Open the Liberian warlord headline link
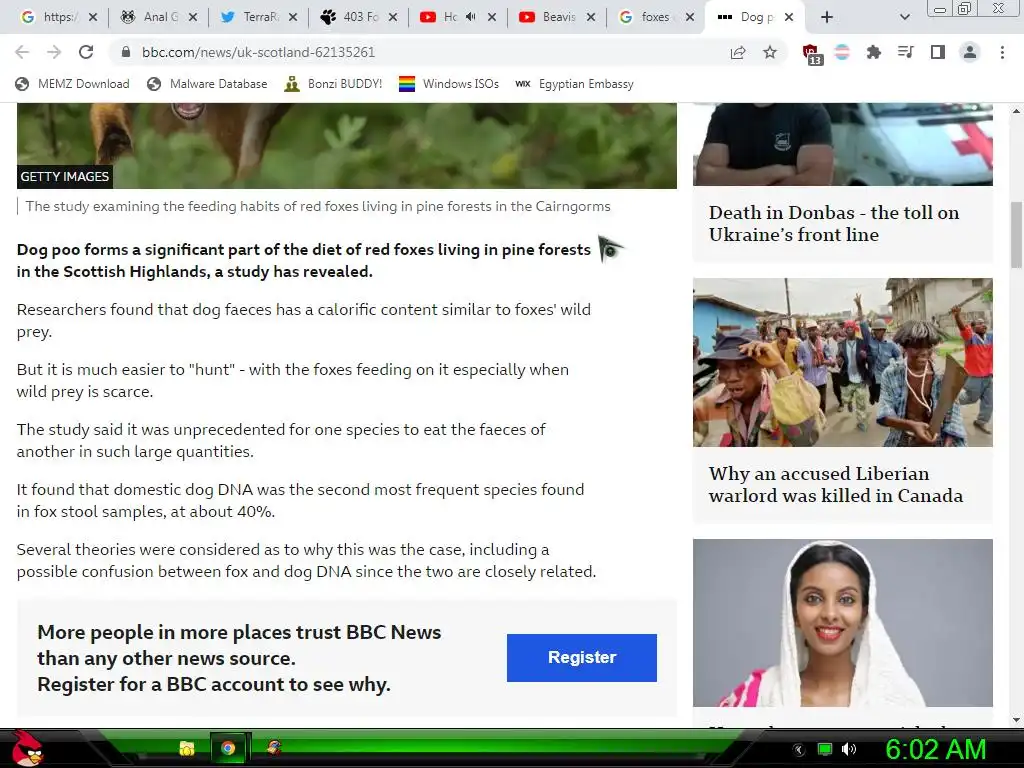The height and width of the screenshot is (768, 1024). click(x=836, y=485)
